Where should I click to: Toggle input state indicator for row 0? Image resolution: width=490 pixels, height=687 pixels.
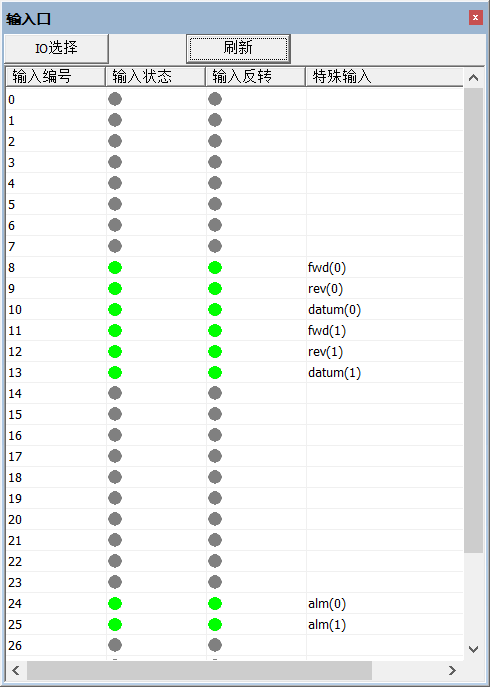115,99
